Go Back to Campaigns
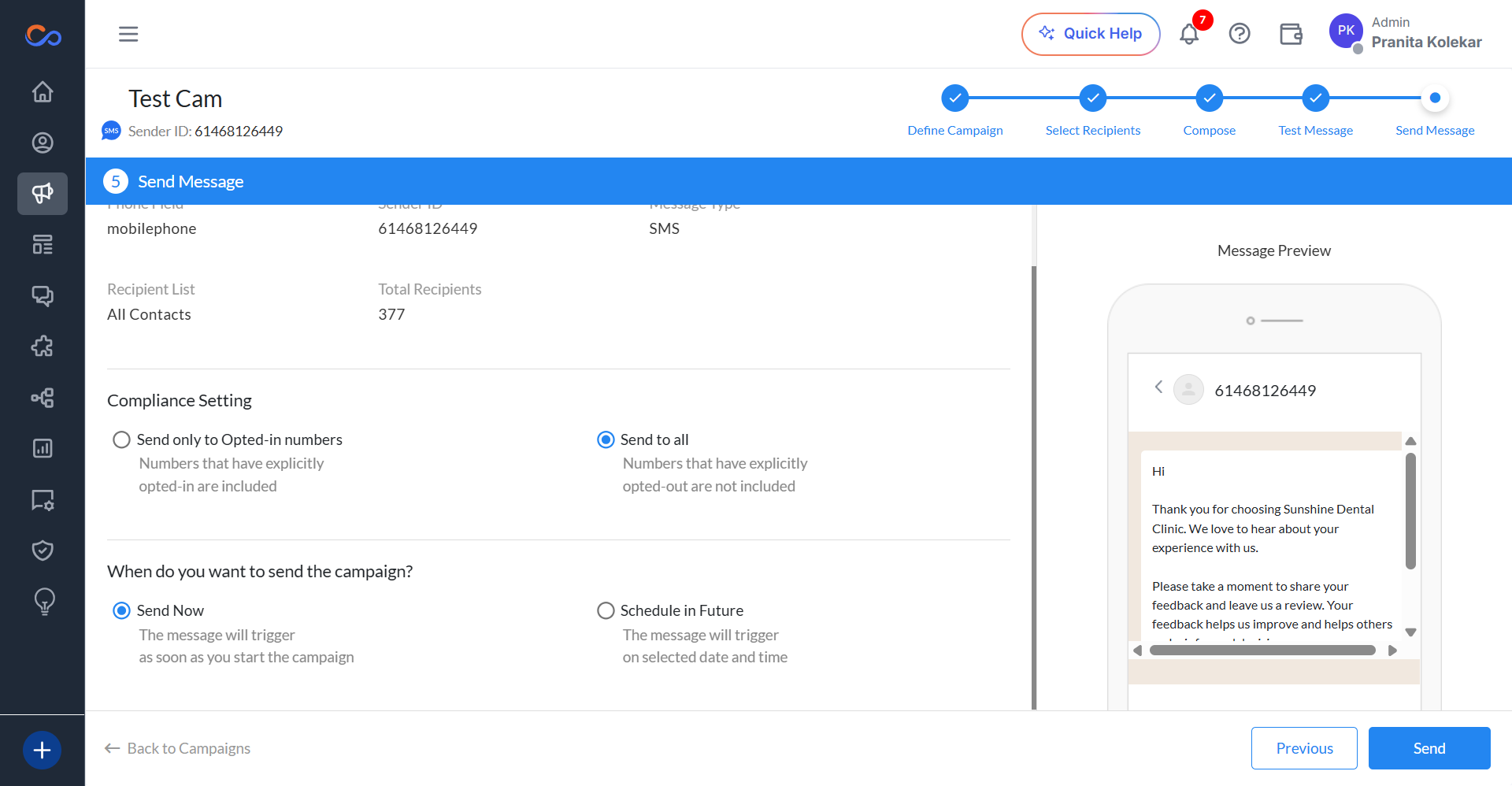 [x=178, y=748]
